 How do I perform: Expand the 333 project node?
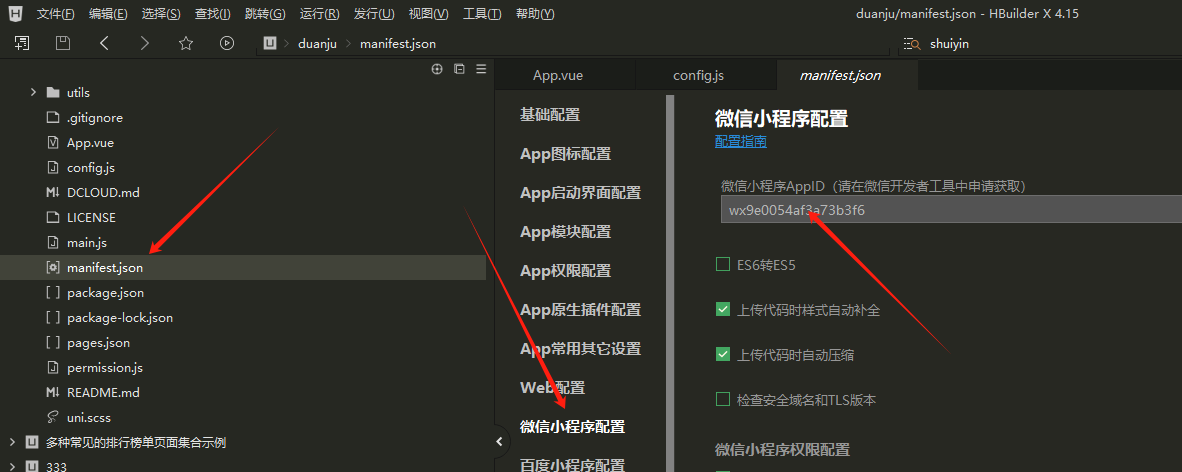click(x=12, y=467)
